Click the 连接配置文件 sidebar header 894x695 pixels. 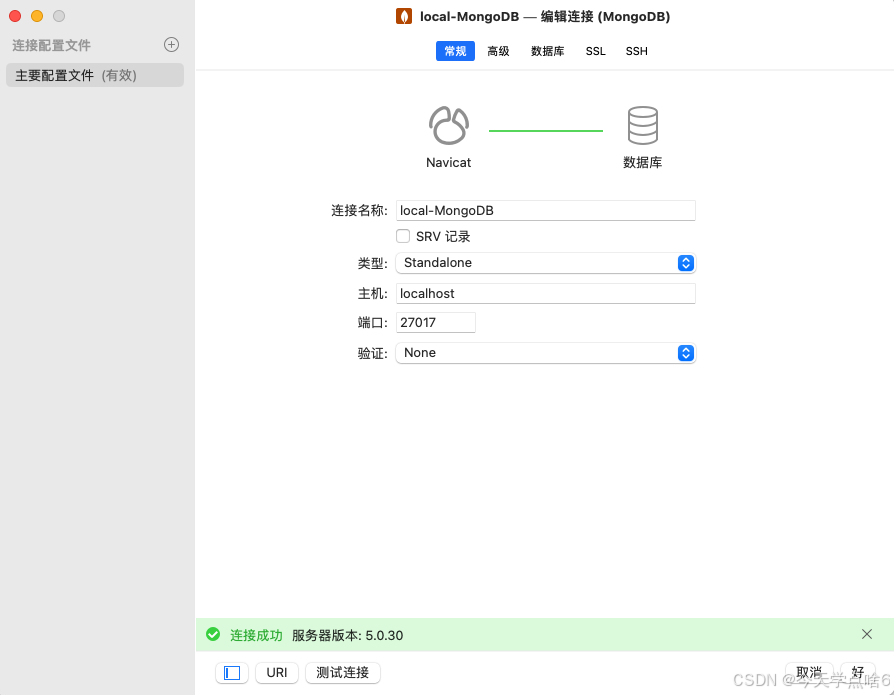[x=51, y=45]
